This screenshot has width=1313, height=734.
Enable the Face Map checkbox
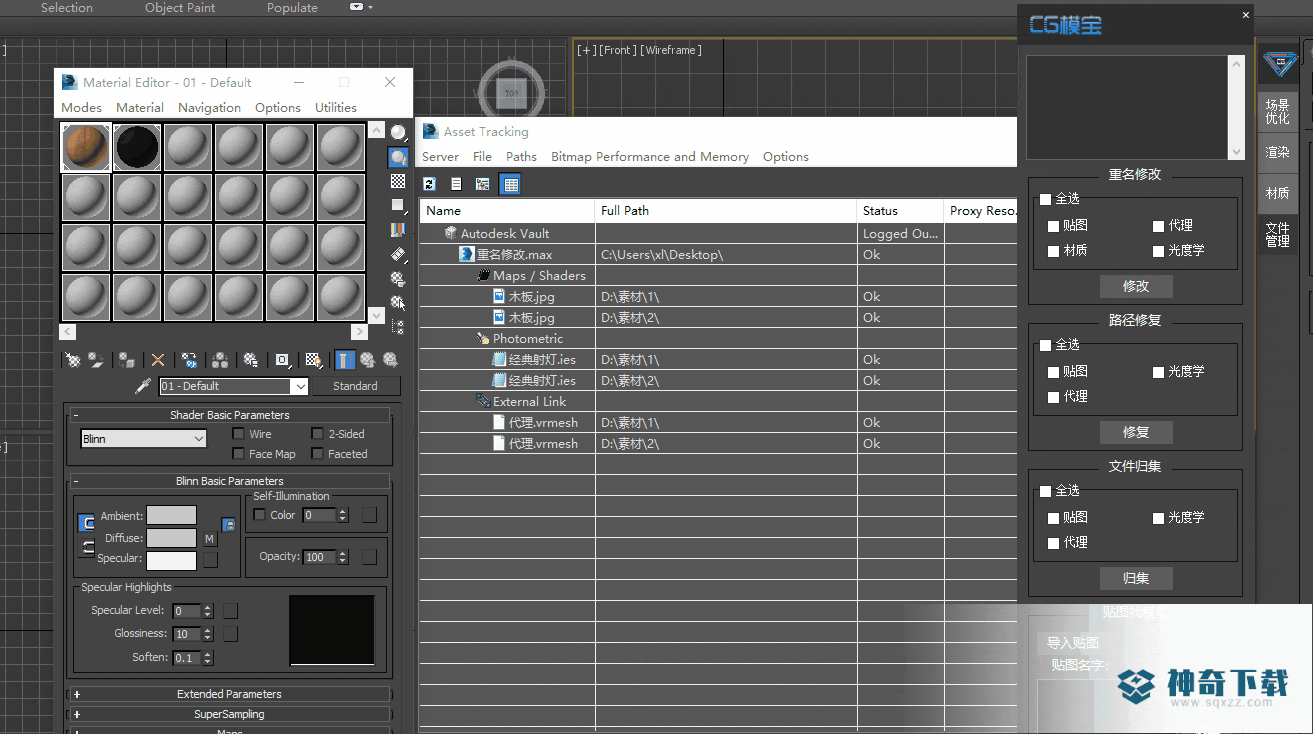pyautogui.click(x=239, y=454)
